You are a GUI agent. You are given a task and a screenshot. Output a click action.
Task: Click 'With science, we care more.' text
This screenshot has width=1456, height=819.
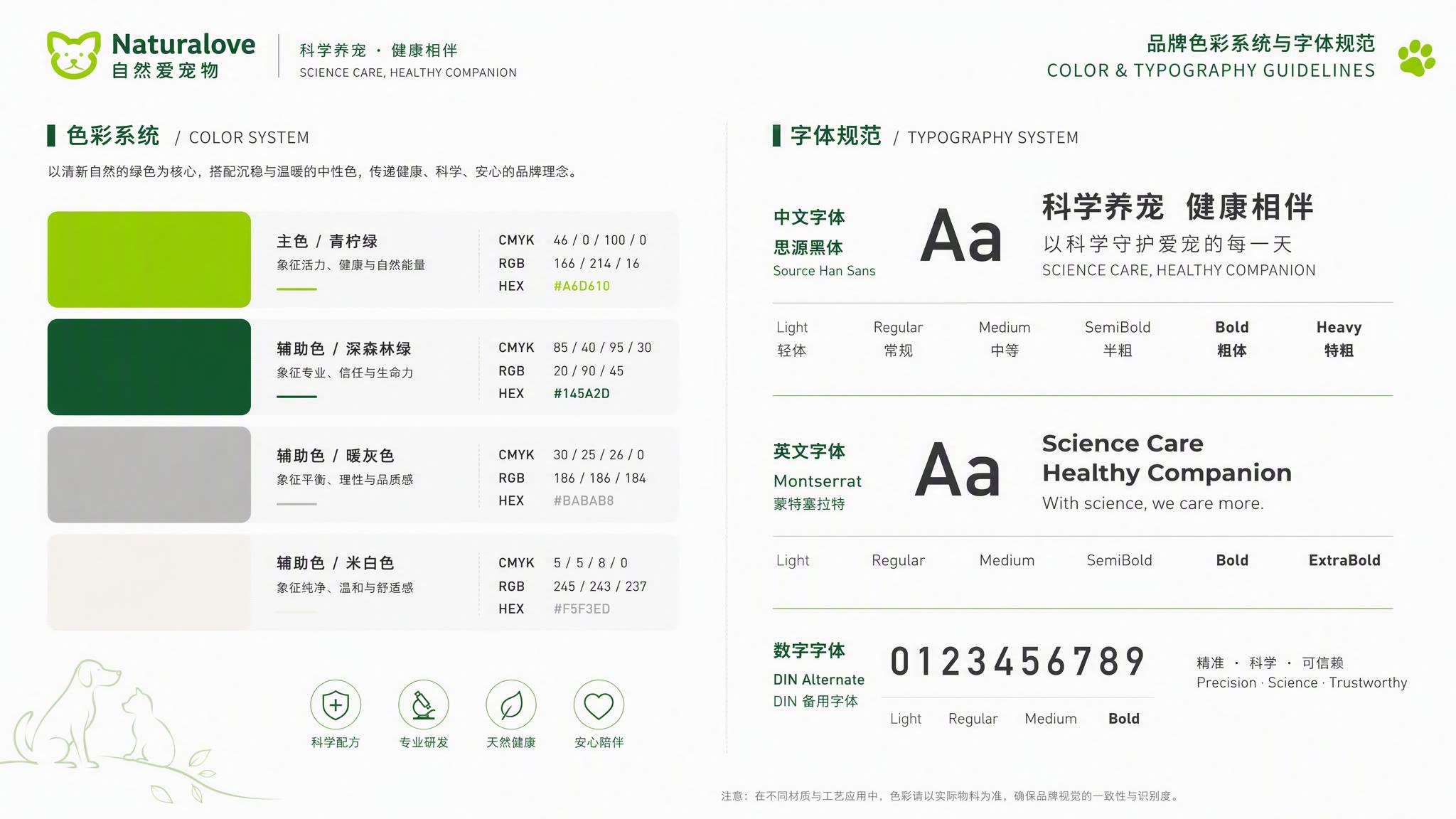[1153, 503]
